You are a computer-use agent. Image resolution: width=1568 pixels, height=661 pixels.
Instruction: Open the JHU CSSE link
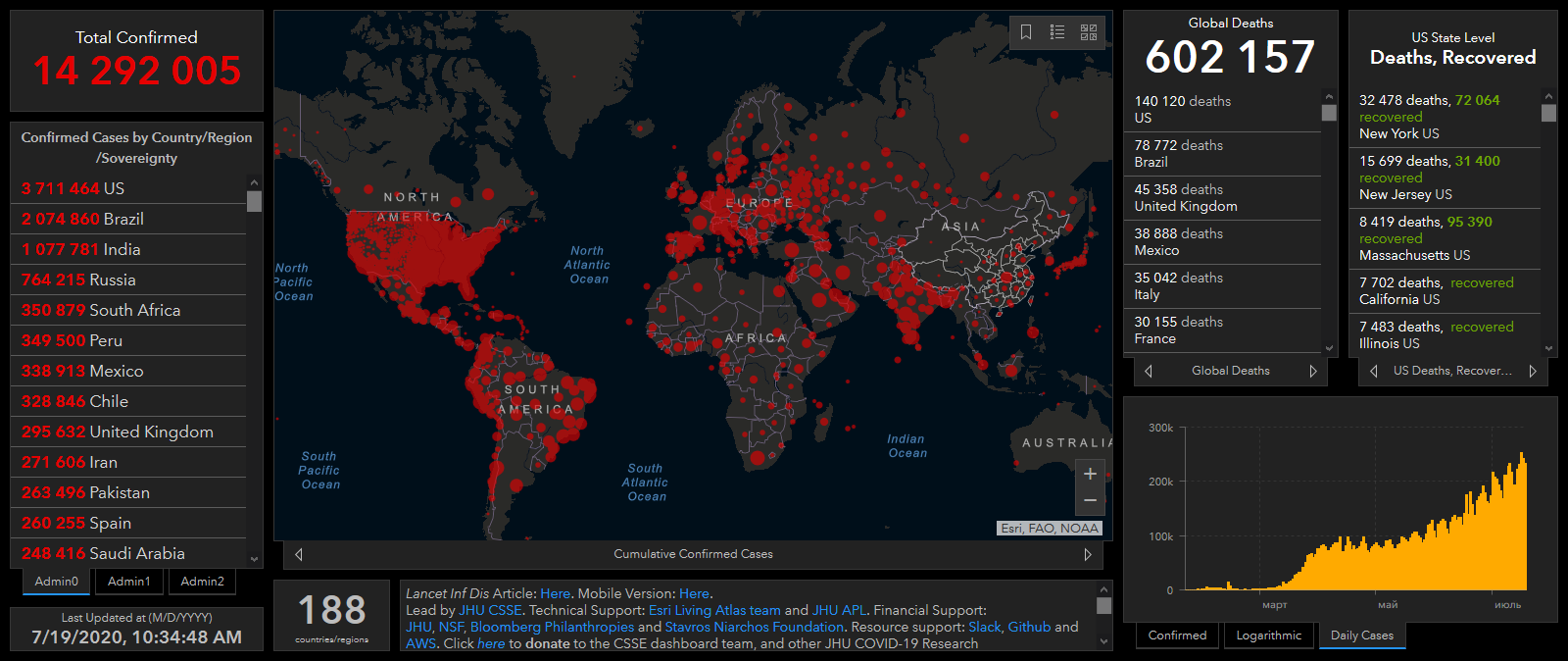coord(490,610)
